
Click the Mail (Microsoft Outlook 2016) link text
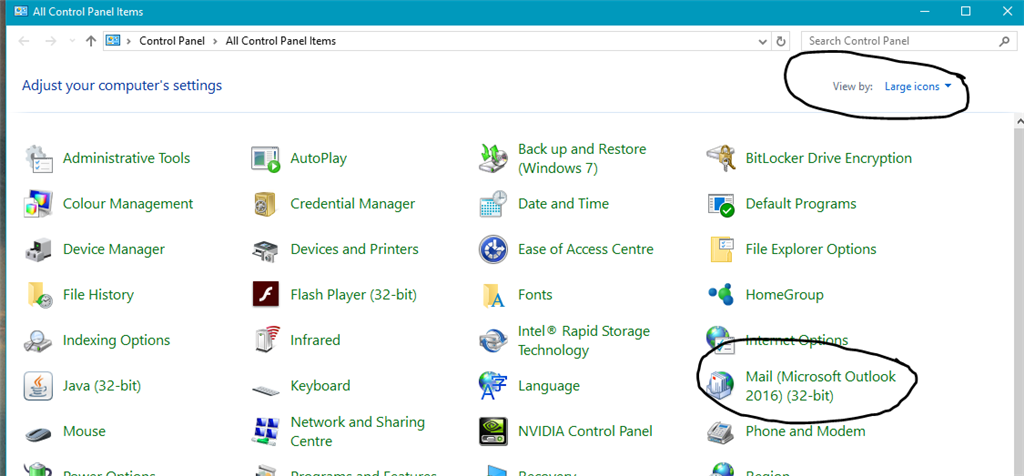point(821,386)
